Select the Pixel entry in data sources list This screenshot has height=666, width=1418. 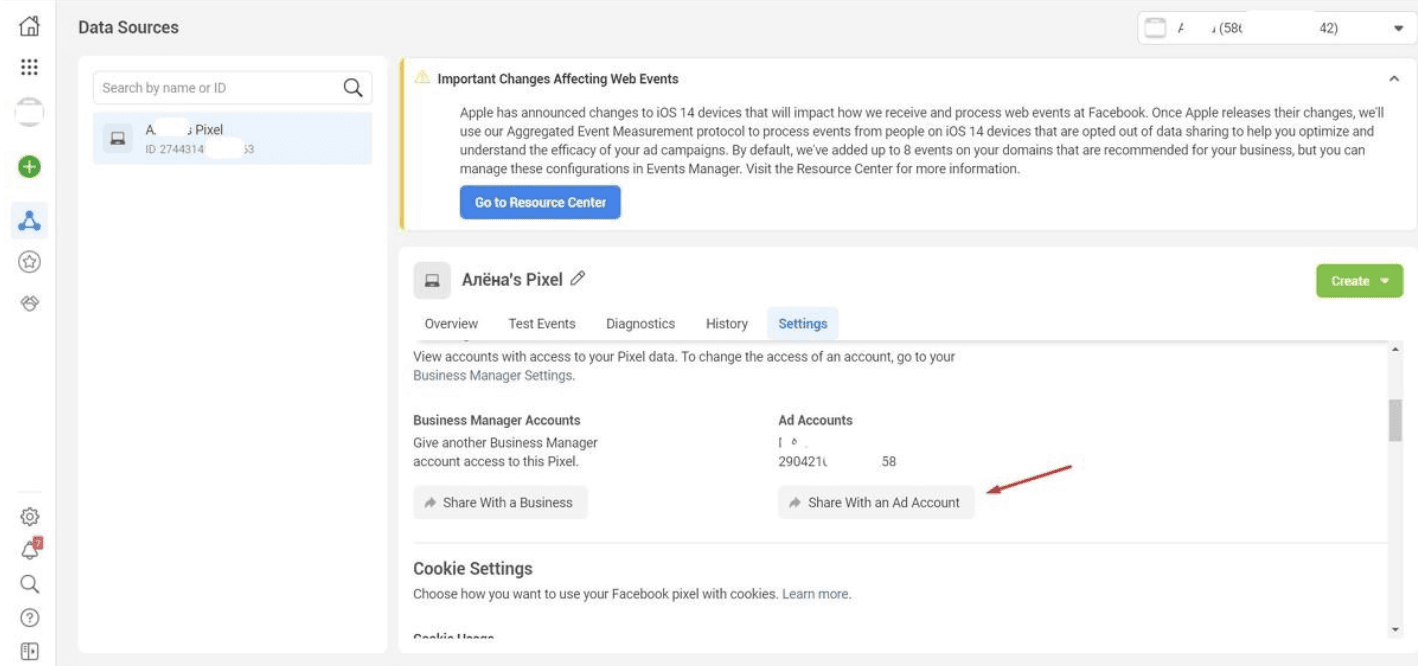click(232, 139)
